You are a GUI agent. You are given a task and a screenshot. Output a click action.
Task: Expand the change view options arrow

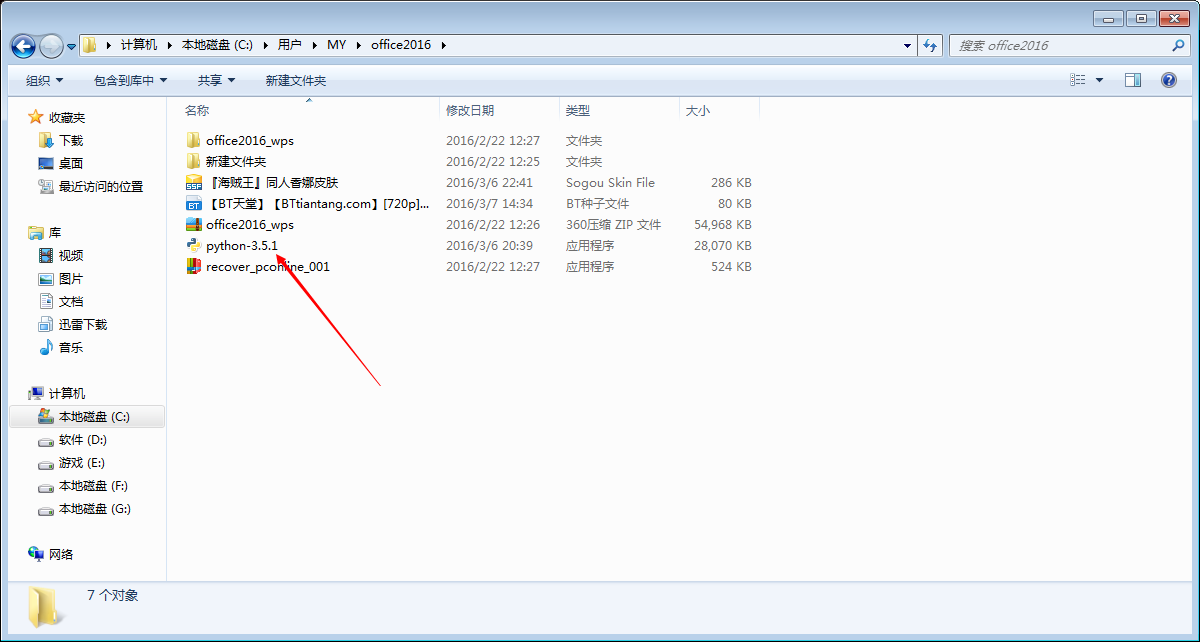(1100, 80)
